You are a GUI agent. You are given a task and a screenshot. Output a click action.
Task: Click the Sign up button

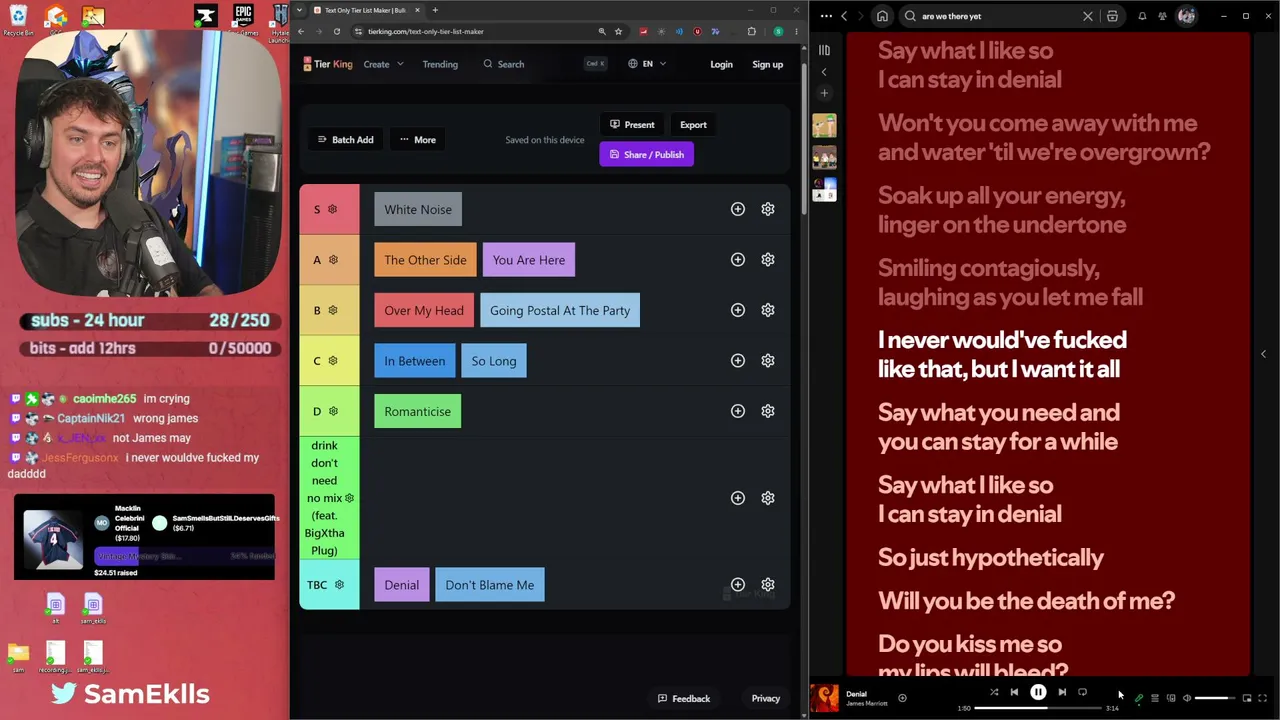pos(768,64)
